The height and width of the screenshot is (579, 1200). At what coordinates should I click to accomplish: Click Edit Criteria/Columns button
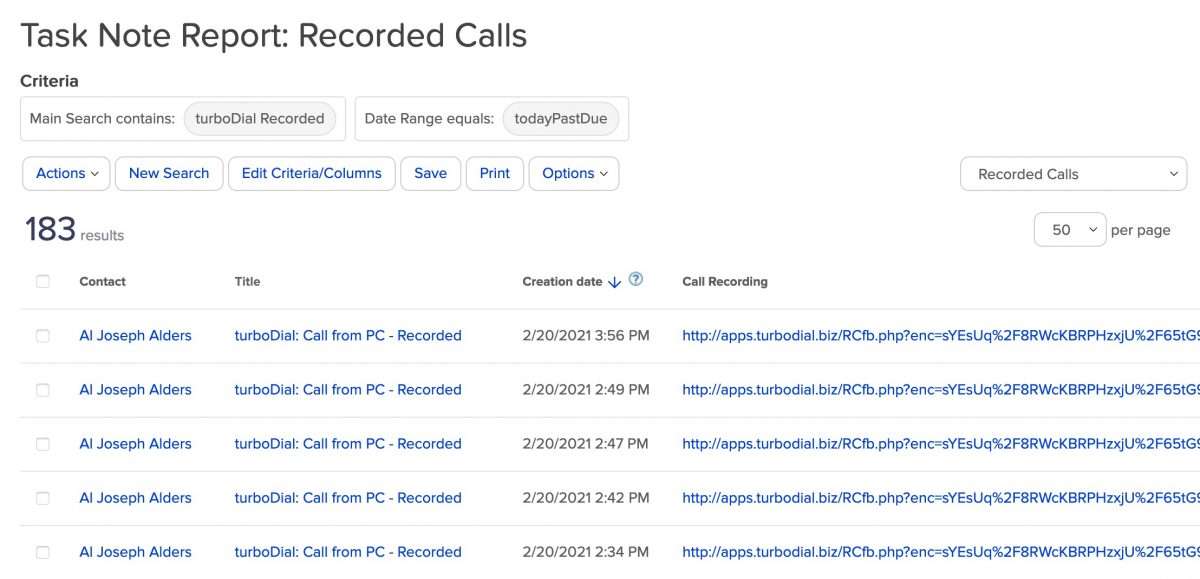point(312,173)
